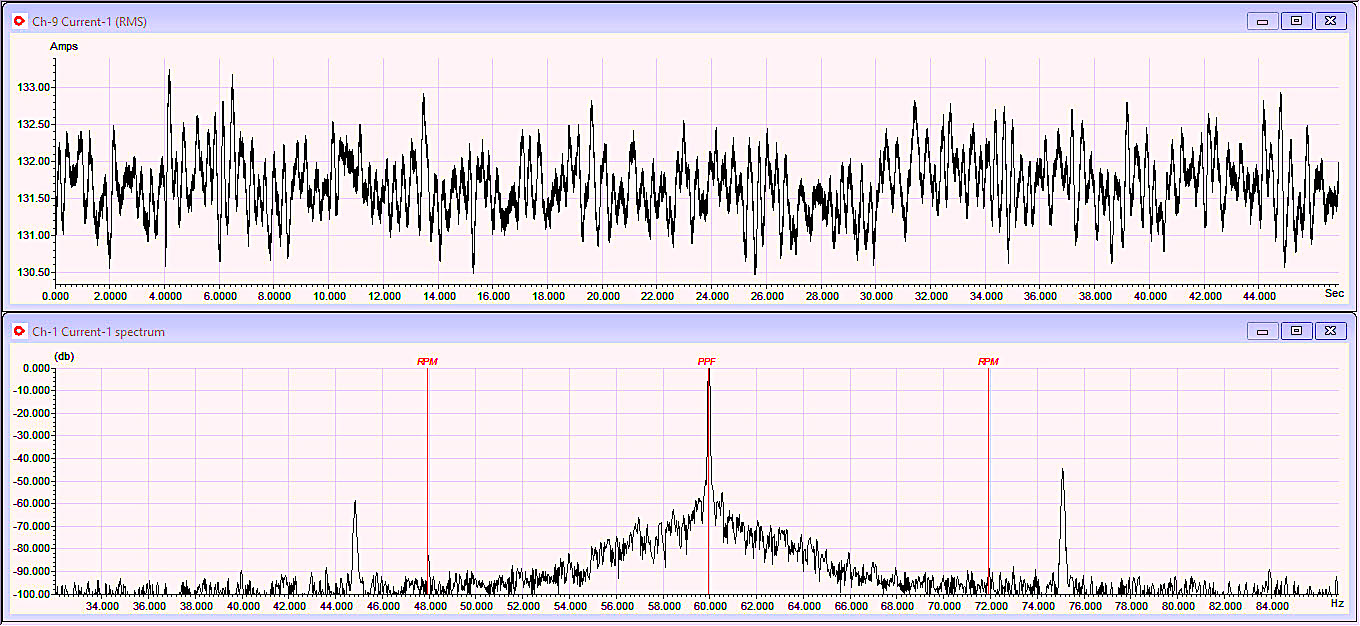Click the Ch-9 Current-1 (RMS) title text
This screenshot has width=1360, height=626.
pyautogui.click(x=90, y=22)
